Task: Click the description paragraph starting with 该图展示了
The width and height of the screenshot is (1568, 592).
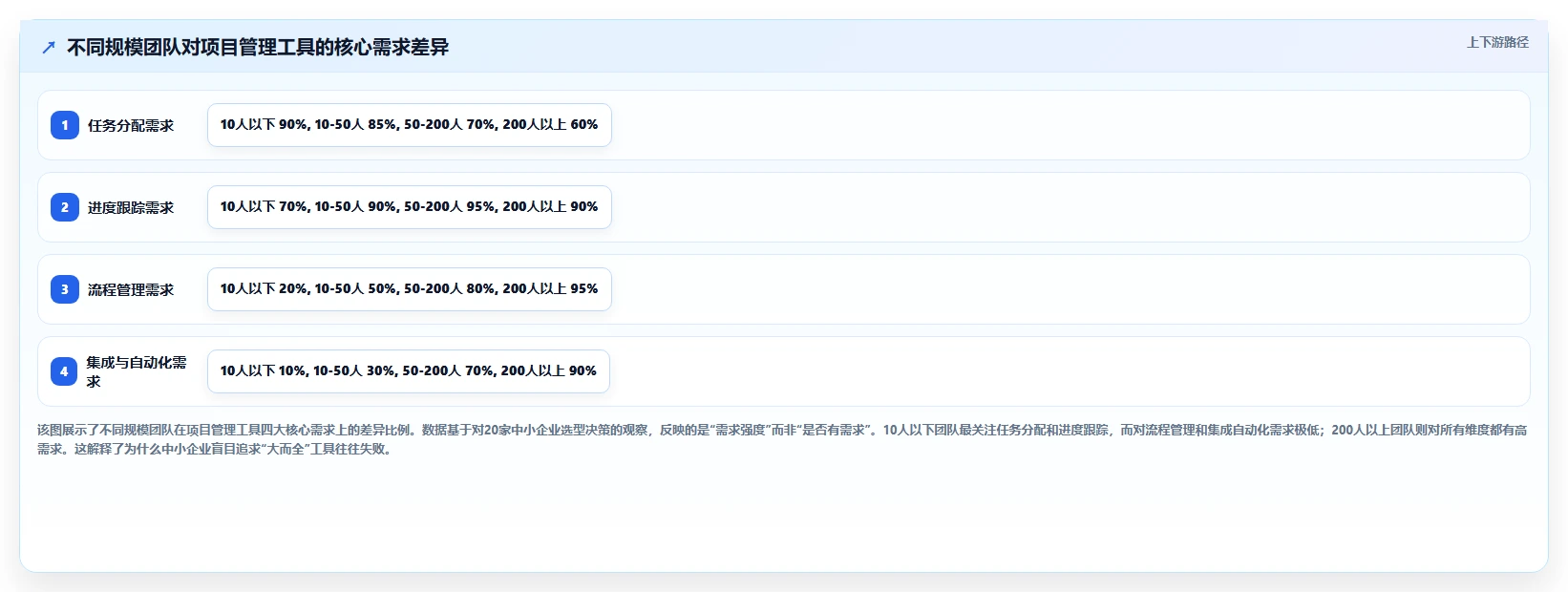Action: [x=782, y=439]
